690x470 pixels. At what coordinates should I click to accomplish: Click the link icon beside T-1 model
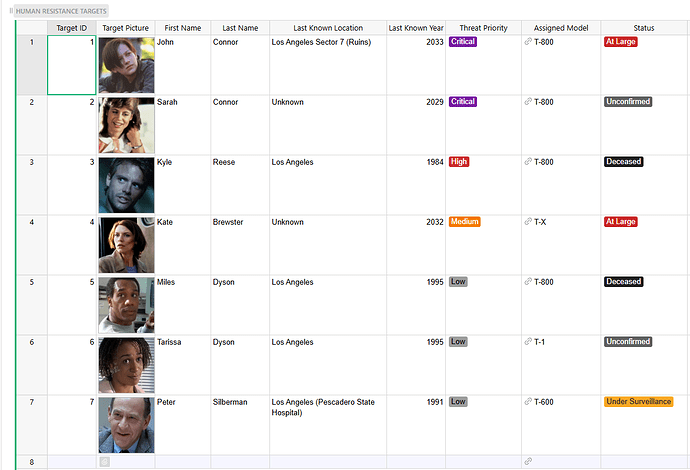point(528,341)
